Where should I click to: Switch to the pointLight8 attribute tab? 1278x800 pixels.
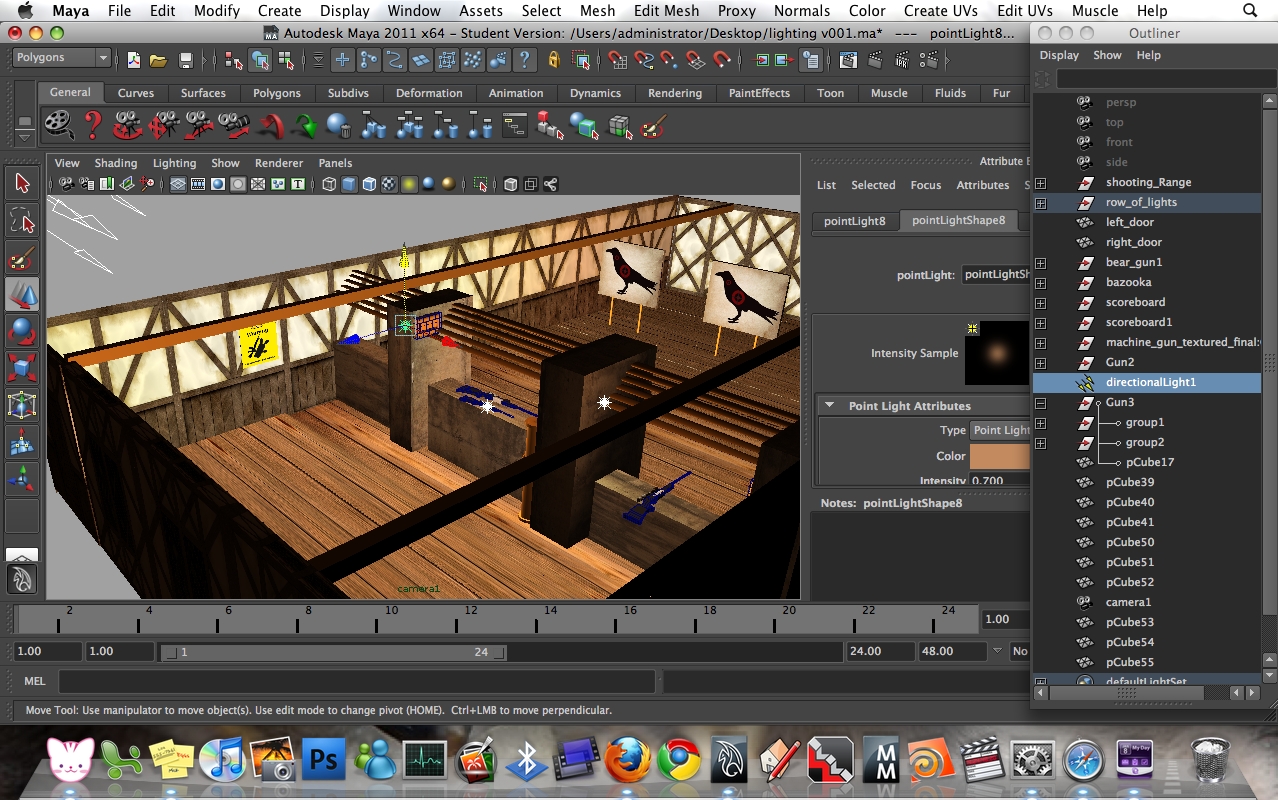854,221
